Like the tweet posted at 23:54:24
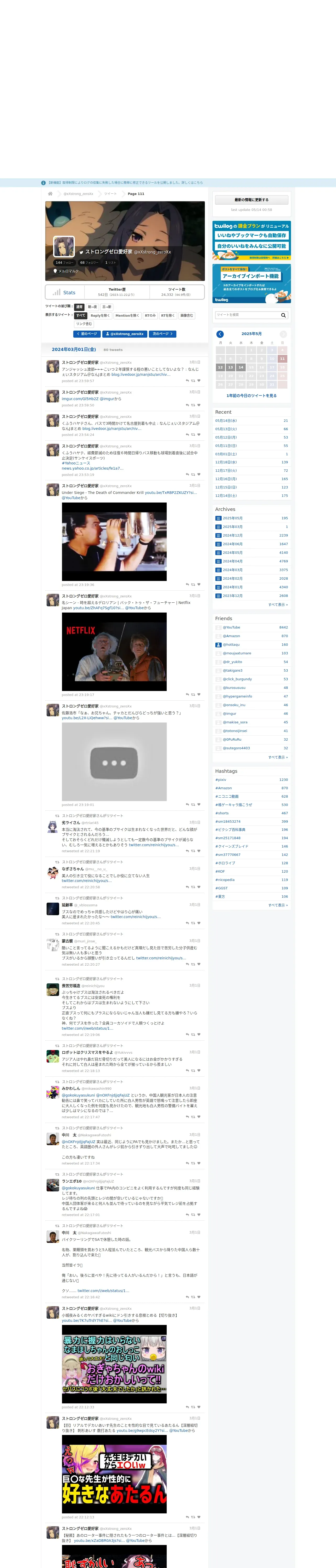This screenshot has height=1568, width=336. click(199, 435)
